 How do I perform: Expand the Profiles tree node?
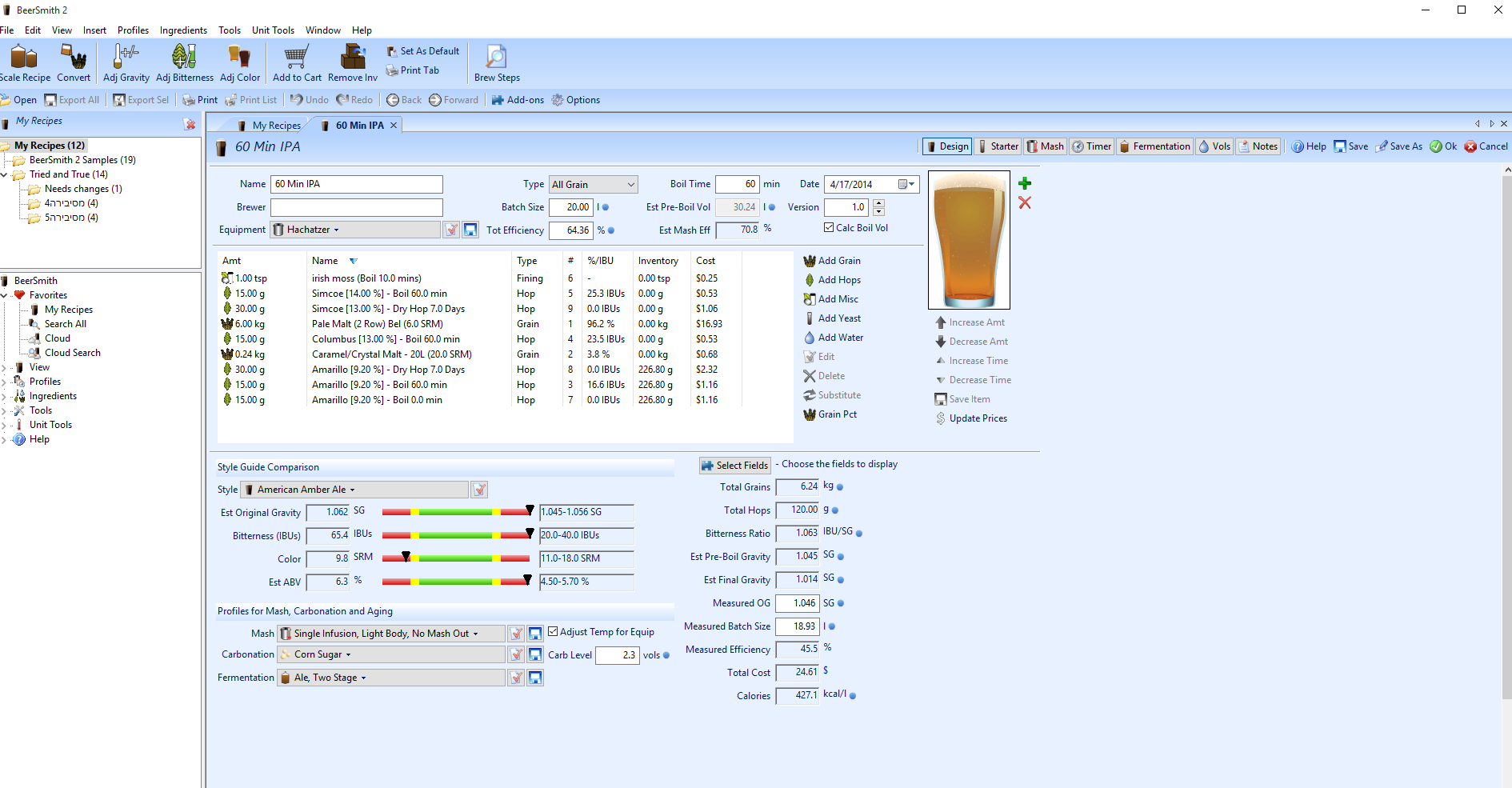coord(4,382)
